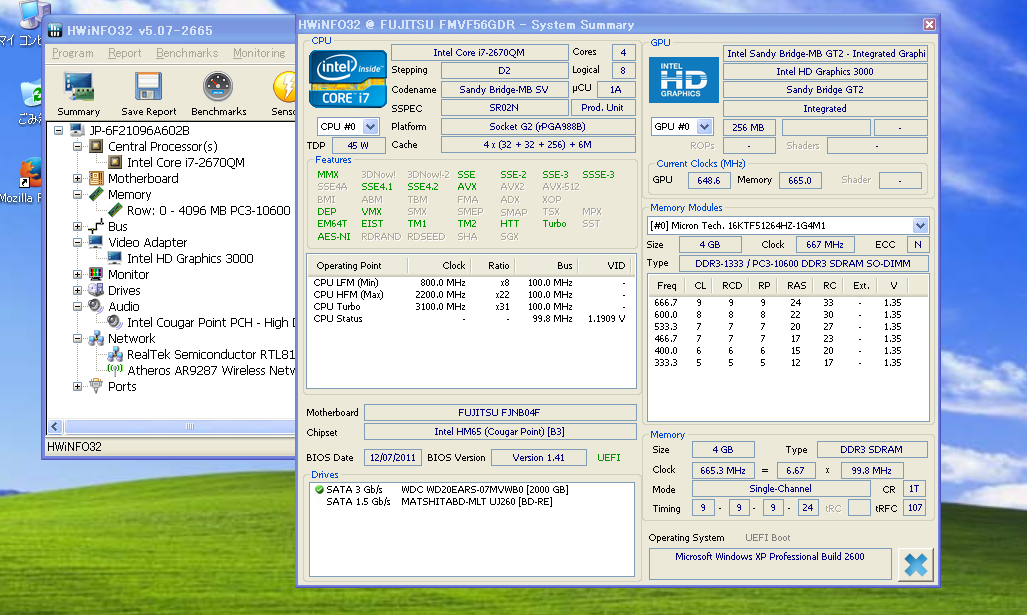
Task: Launch the Benchmarks gauge toolbar icon
Action: coord(218,87)
